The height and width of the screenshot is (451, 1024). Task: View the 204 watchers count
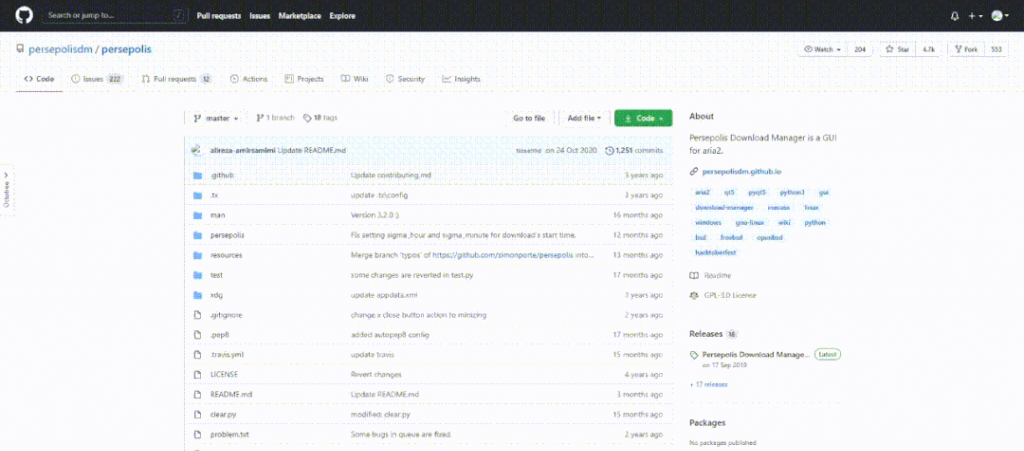click(x=859, y=50)
